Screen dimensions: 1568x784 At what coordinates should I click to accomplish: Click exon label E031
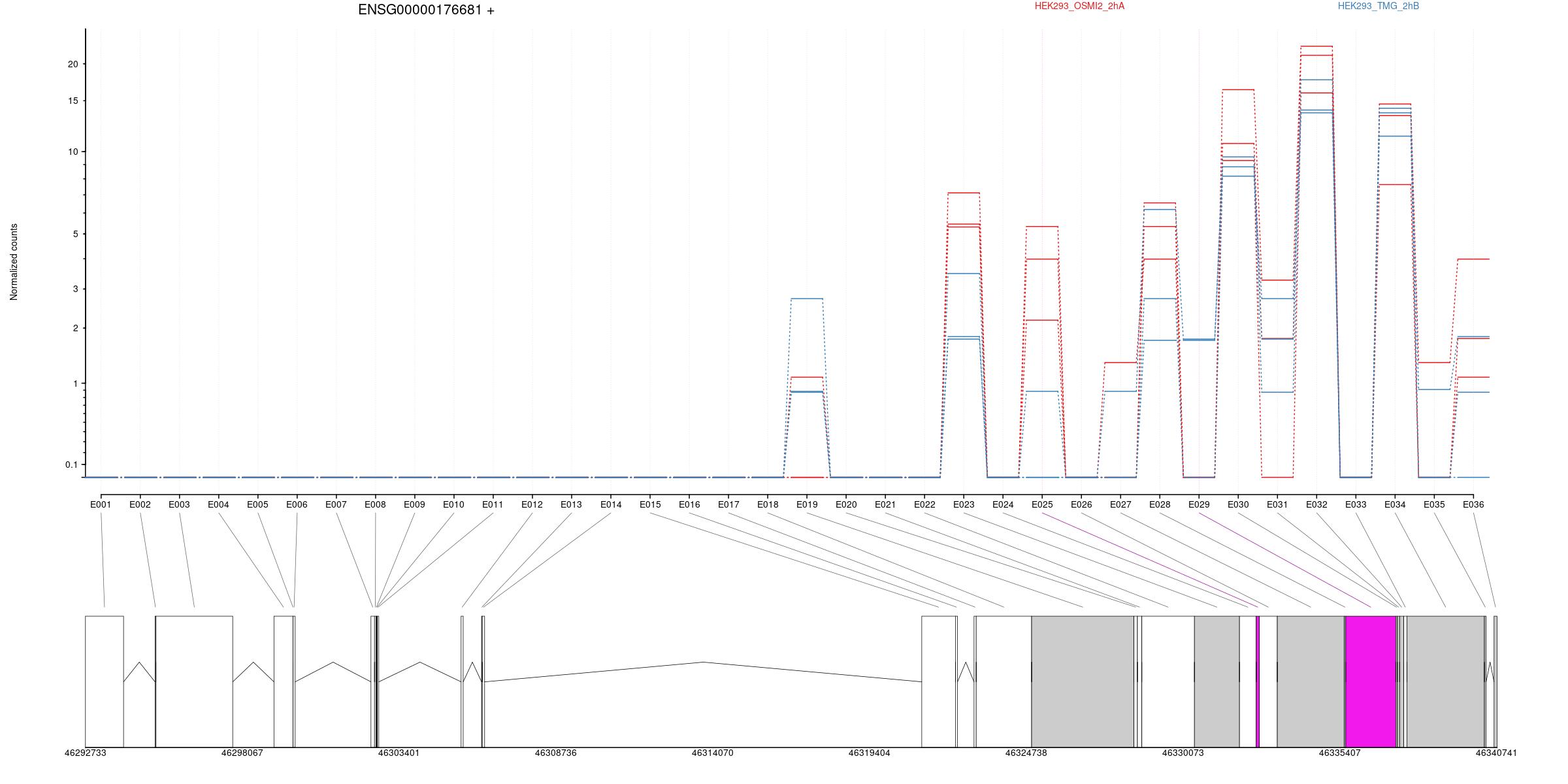click(1277, 504)
